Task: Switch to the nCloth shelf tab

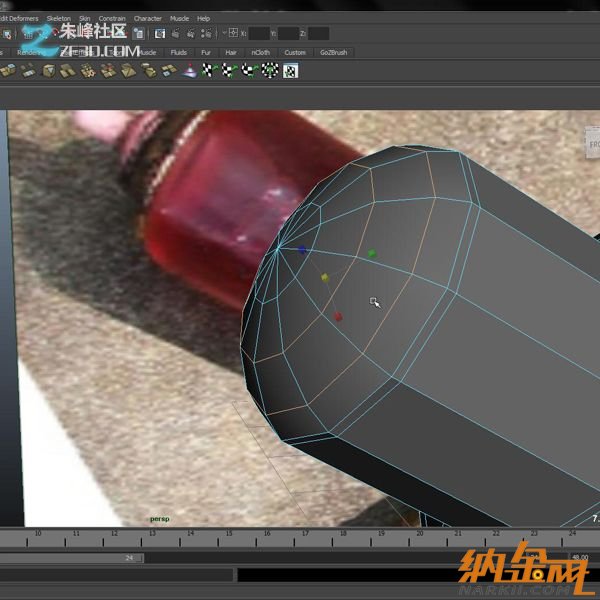Action: [x=261, y=52]
